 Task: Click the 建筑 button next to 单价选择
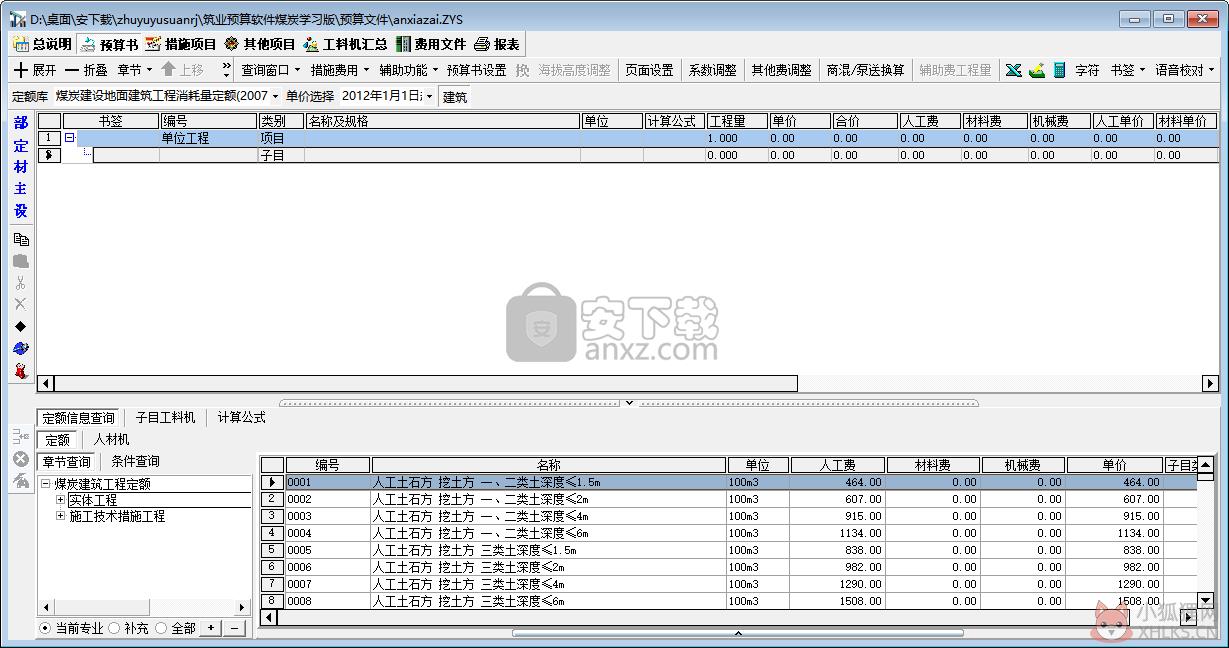click(455, 96)
